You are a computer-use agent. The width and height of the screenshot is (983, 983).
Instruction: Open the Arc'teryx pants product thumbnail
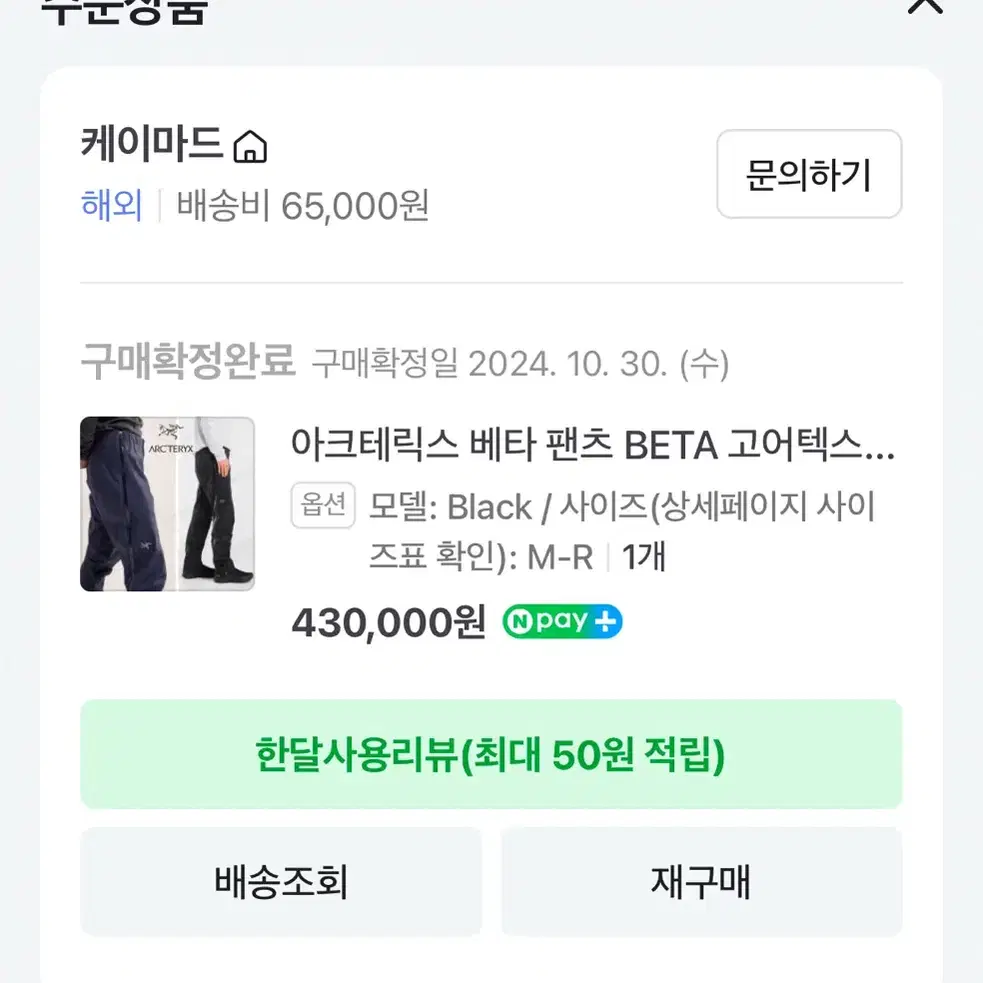point(167,504)
